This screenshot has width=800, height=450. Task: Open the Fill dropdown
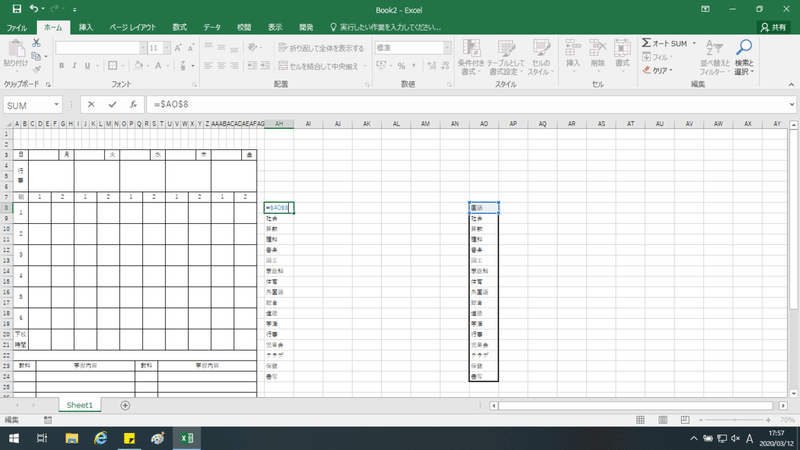tap(658, 57)
